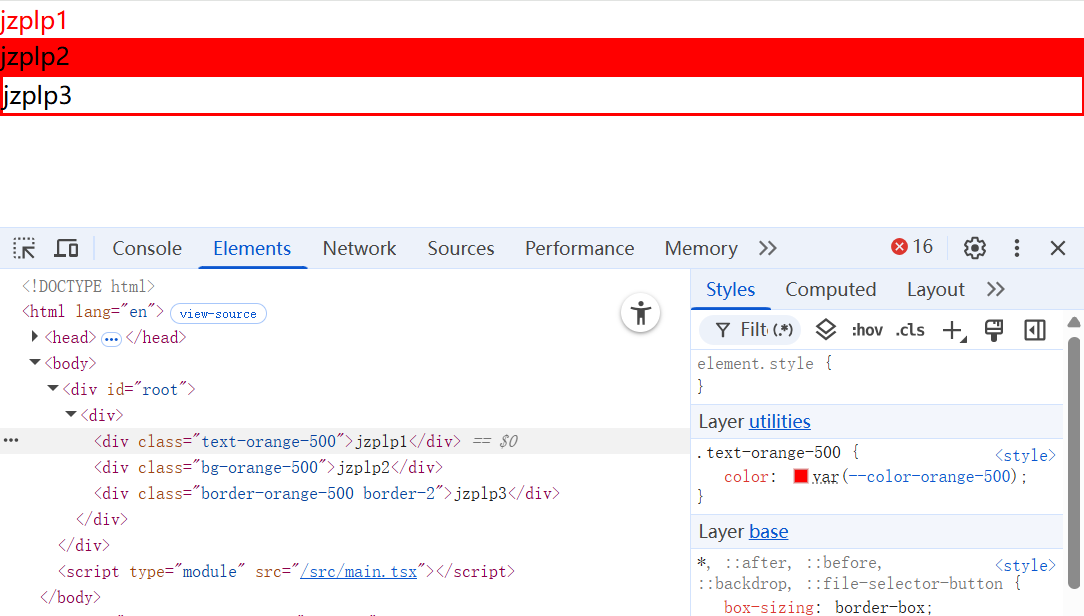Show more DevTools panels via double chevron

click(x=768, y=248)
